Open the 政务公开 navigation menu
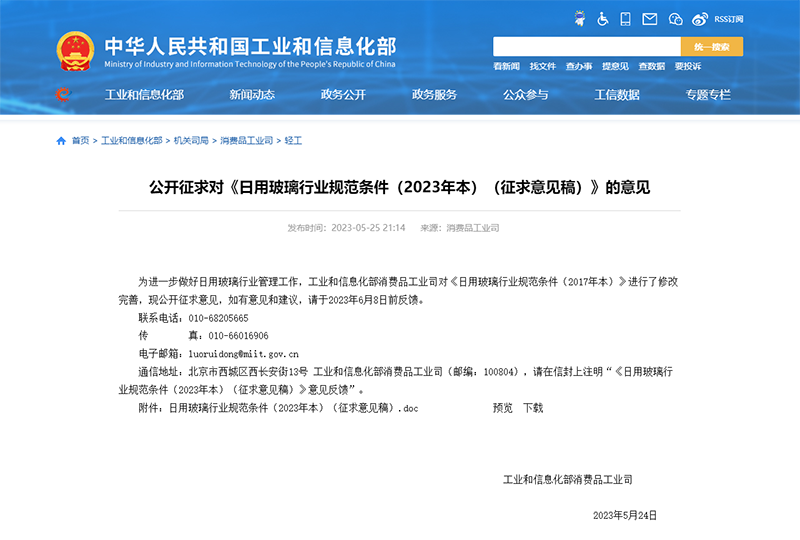800x540 pixels. pyautogui.click(x=343, y=94)
